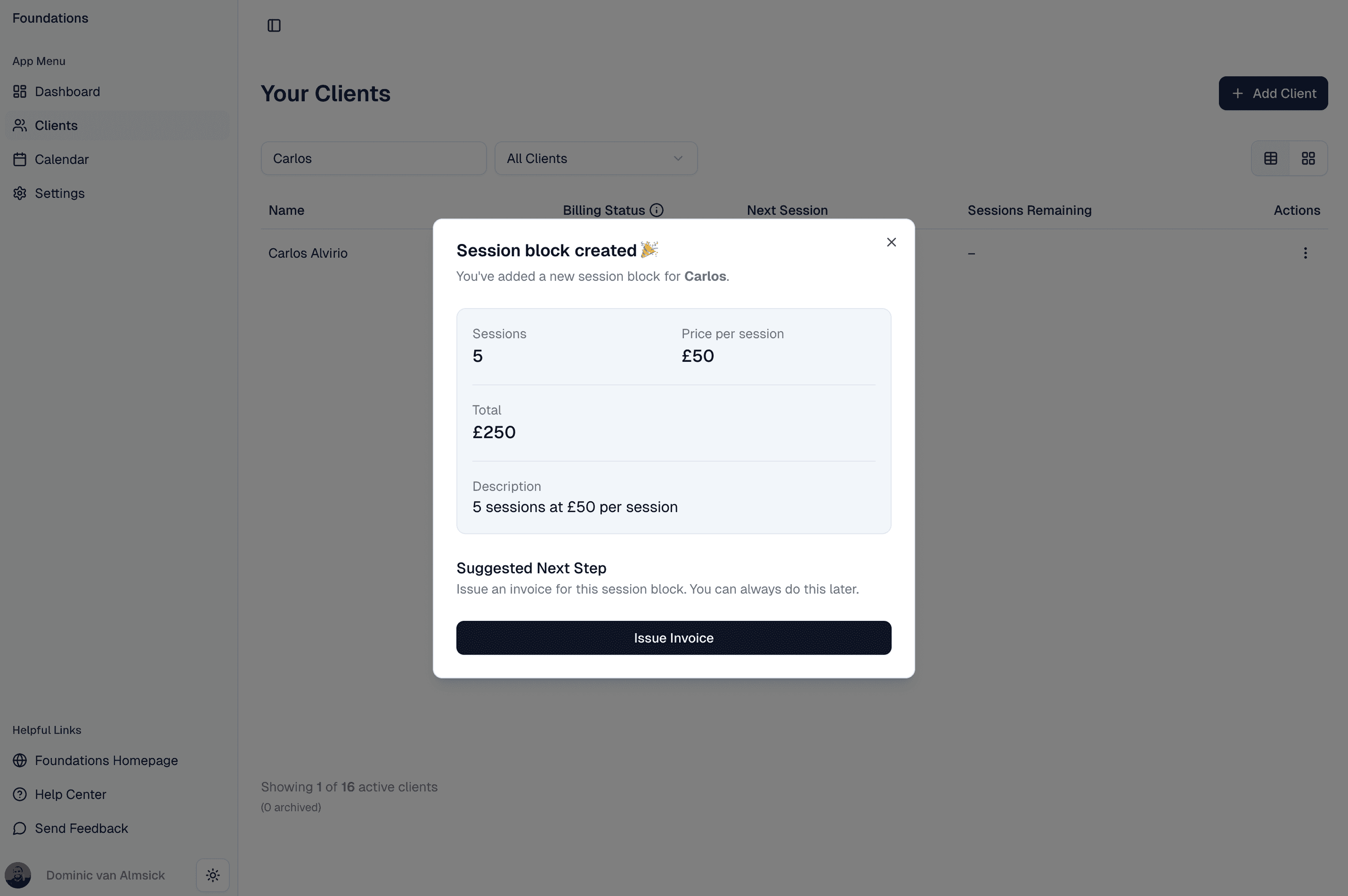Select Clients in the sidebar
Viewport: 1348px width, 896px height.
[56, 126]
